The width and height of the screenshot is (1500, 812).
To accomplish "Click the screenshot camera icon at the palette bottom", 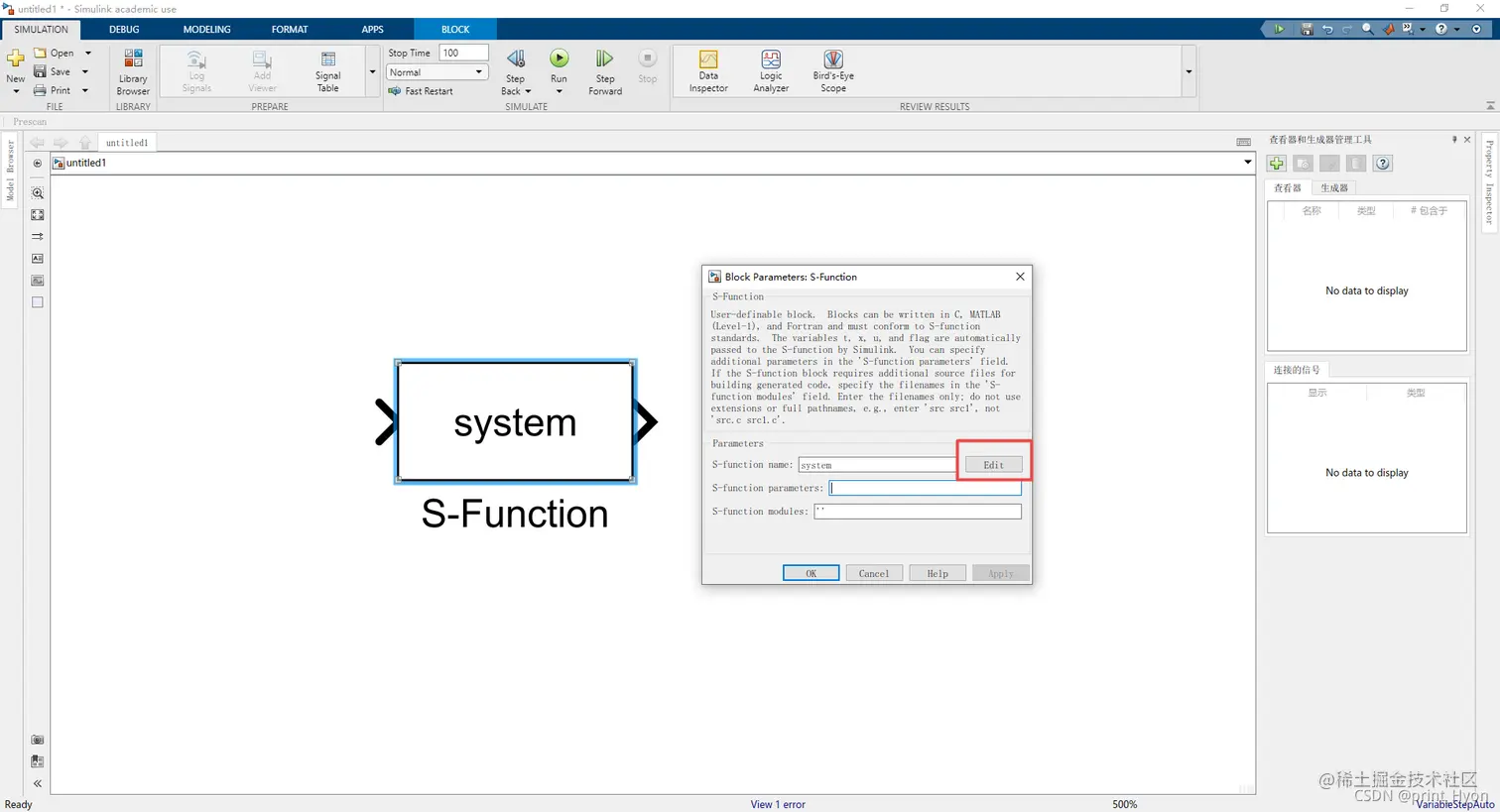I will point(38,740).
